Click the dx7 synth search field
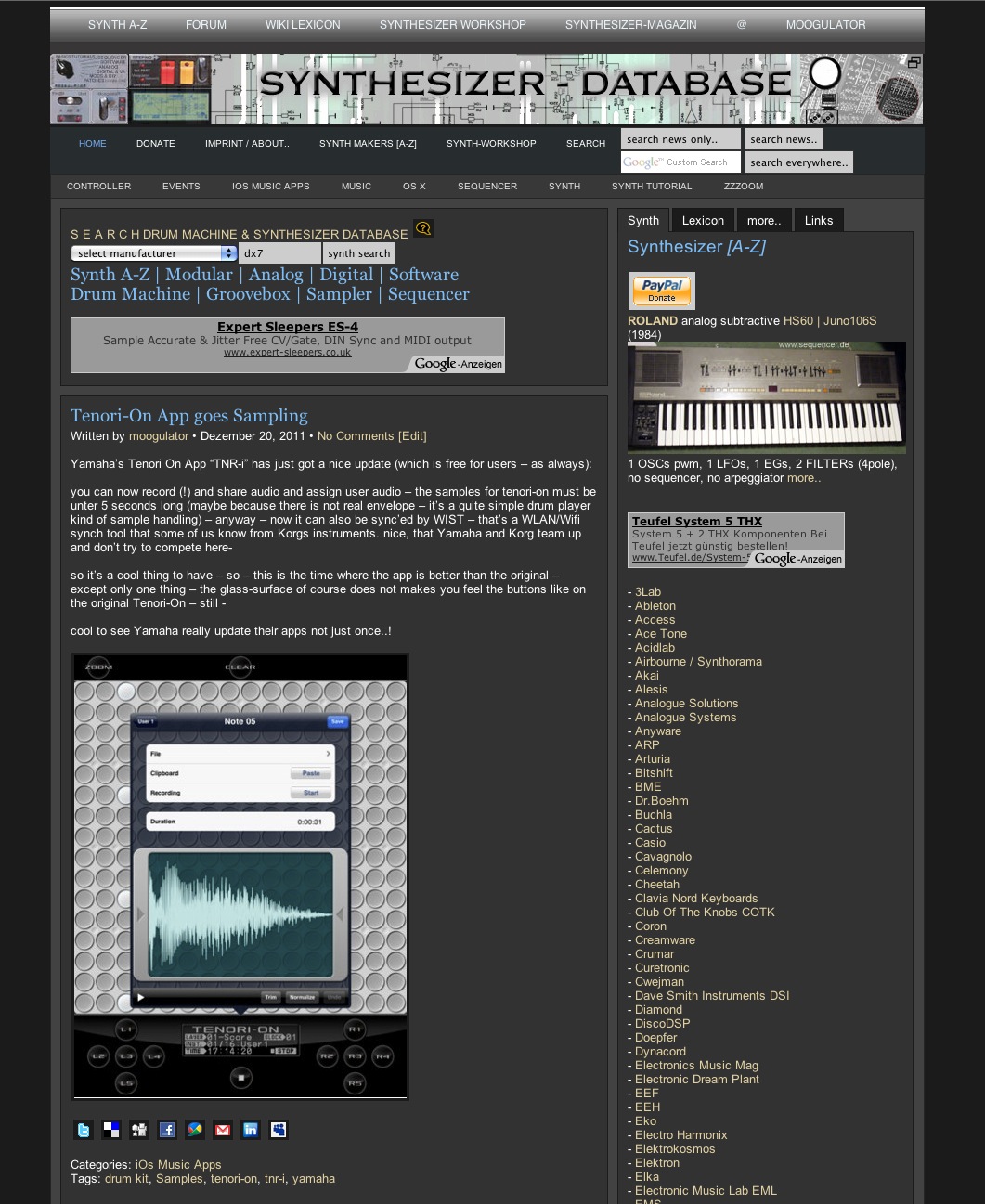Viewport: 985px width, 1204px height. click(280, 253)
